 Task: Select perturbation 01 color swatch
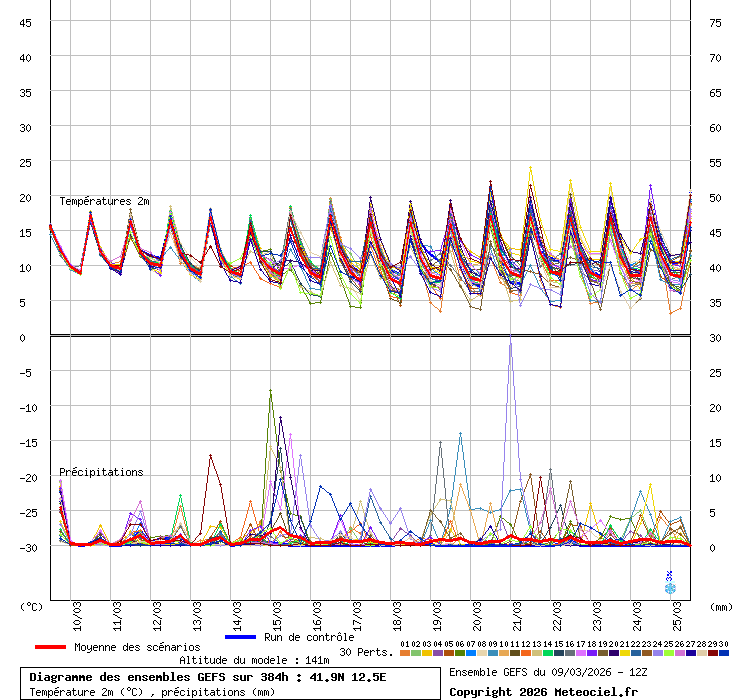pos(404,653)
